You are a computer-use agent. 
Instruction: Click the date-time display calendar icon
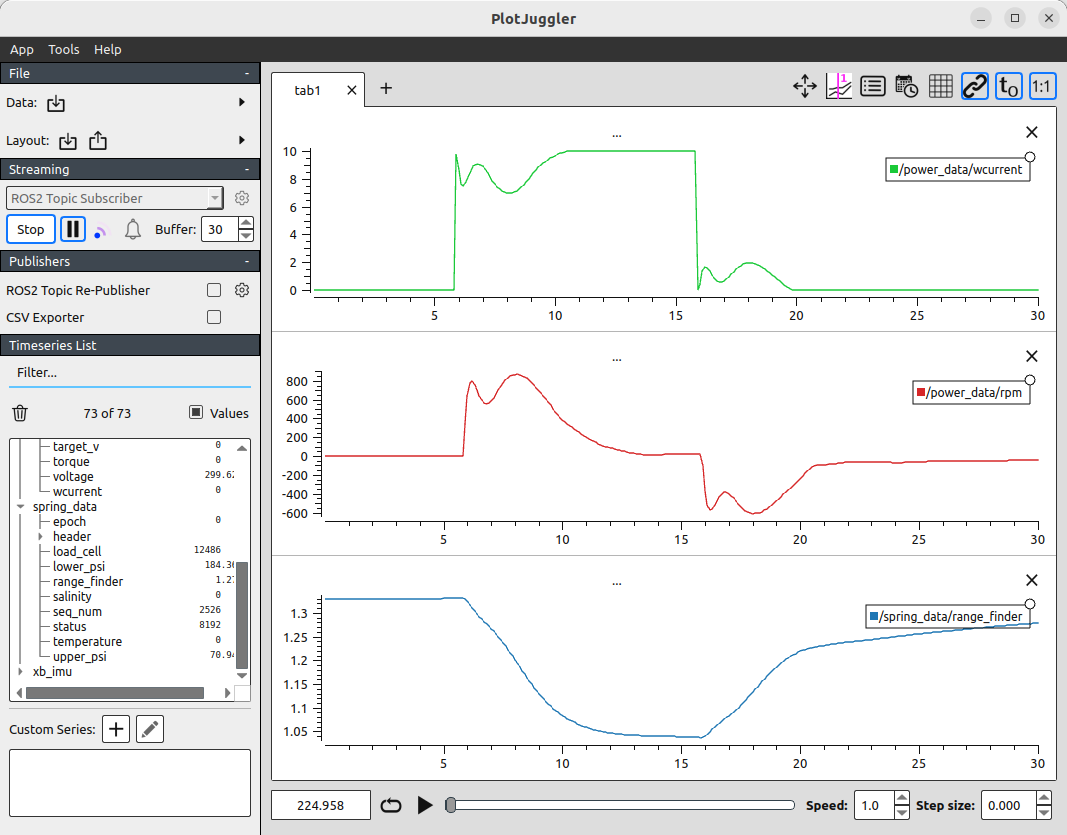coord(906,87)
